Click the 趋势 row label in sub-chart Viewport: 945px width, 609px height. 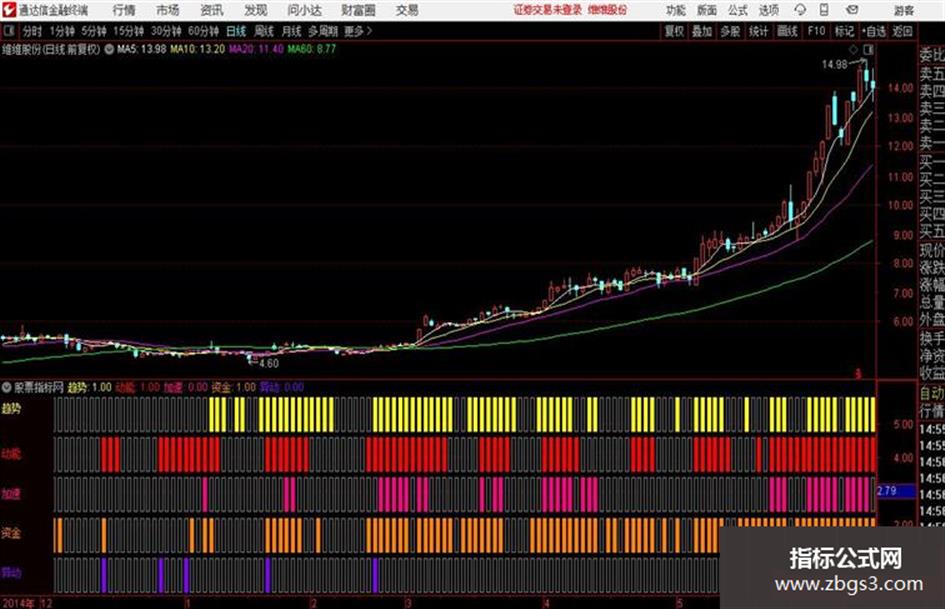coord(11,409)
